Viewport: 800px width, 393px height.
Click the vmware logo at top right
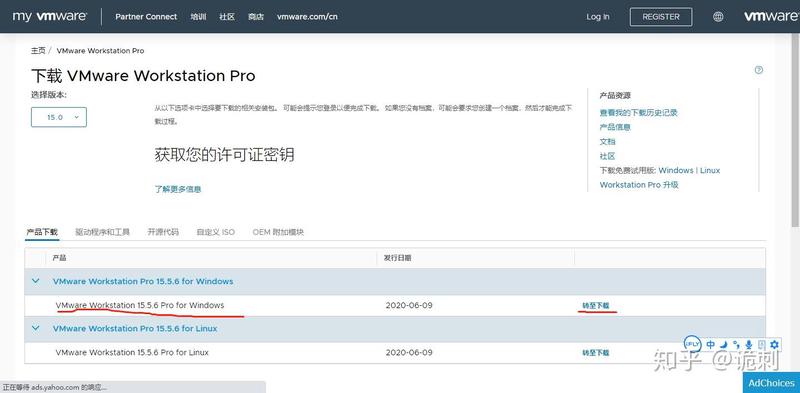click(x=771, y=16)
